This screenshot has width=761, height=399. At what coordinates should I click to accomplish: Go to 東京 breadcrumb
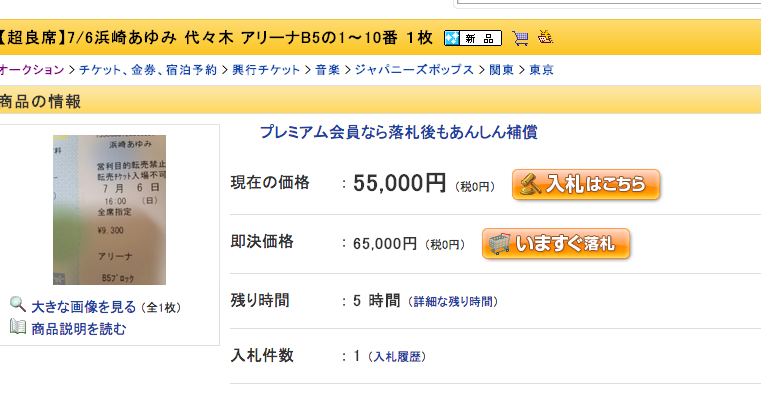click(x=541, y=70)
